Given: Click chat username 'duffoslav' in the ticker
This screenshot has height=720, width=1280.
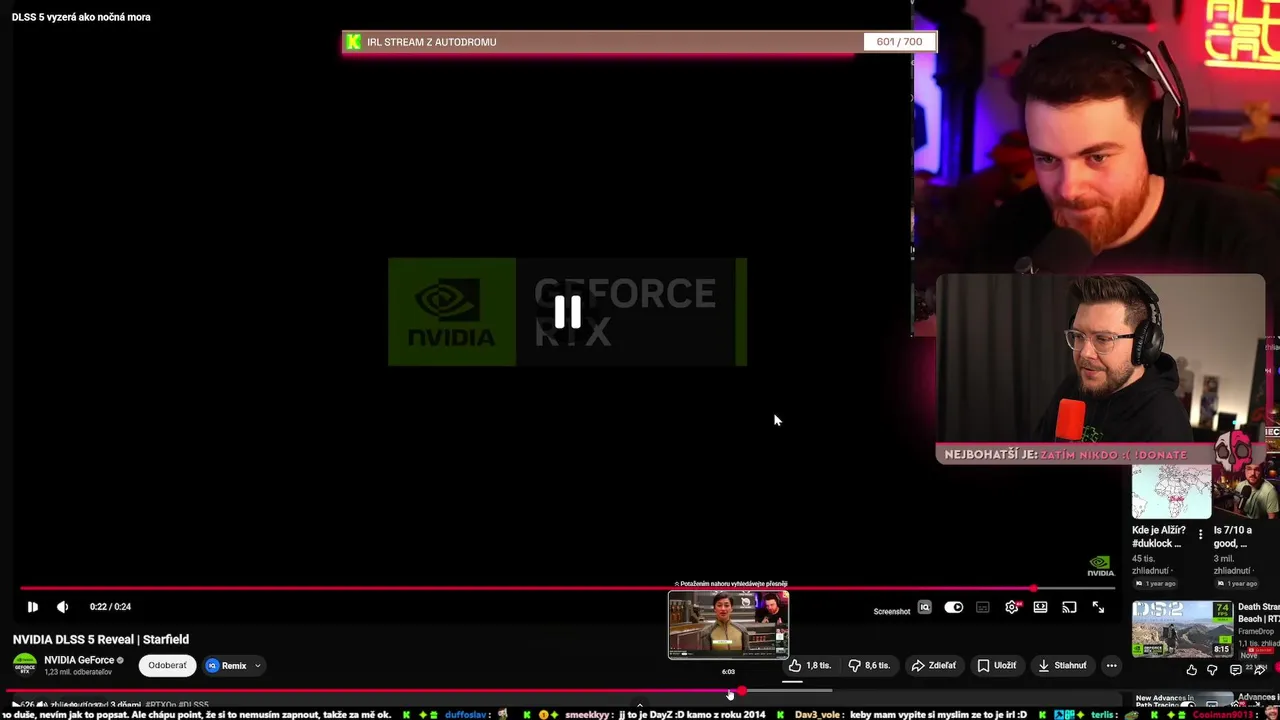Looking at the screenshot, I should point(467,715).
